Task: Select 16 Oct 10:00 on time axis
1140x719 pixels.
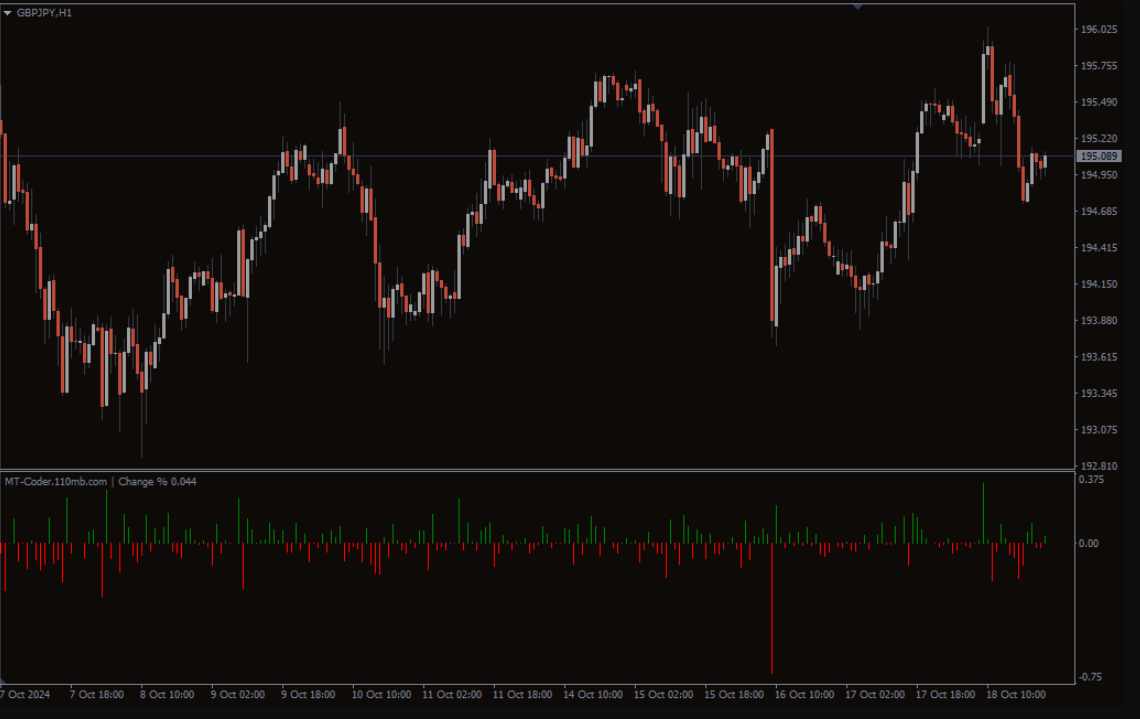Action: point(805,694)
